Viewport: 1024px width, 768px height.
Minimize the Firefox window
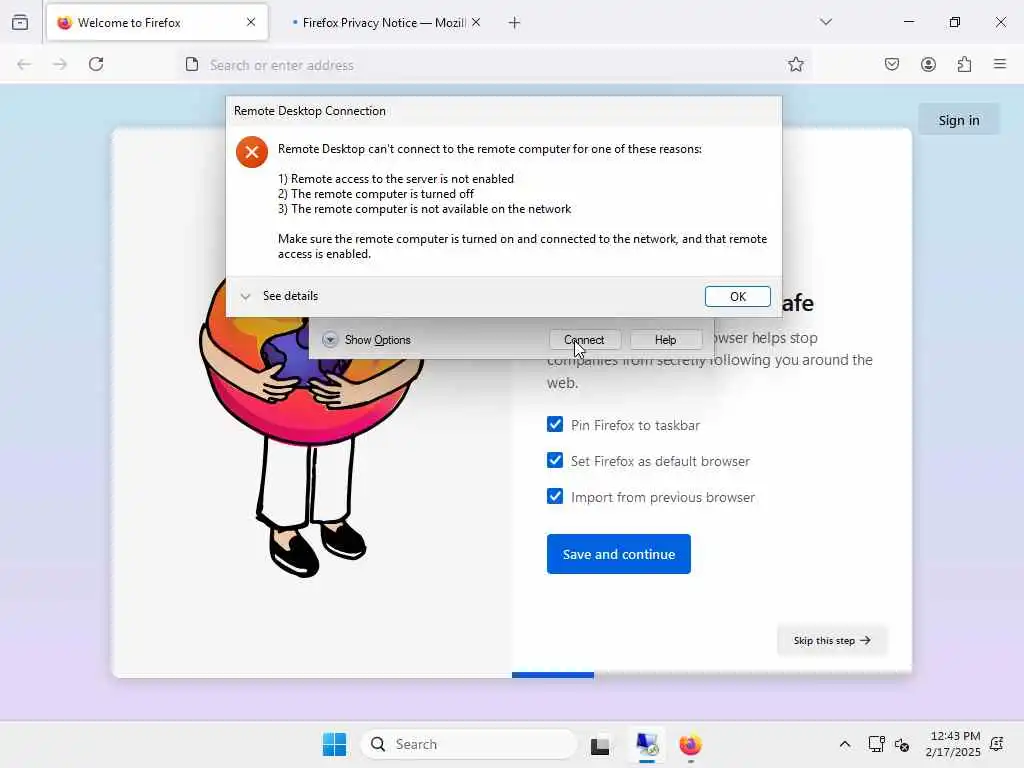[908, 22]
